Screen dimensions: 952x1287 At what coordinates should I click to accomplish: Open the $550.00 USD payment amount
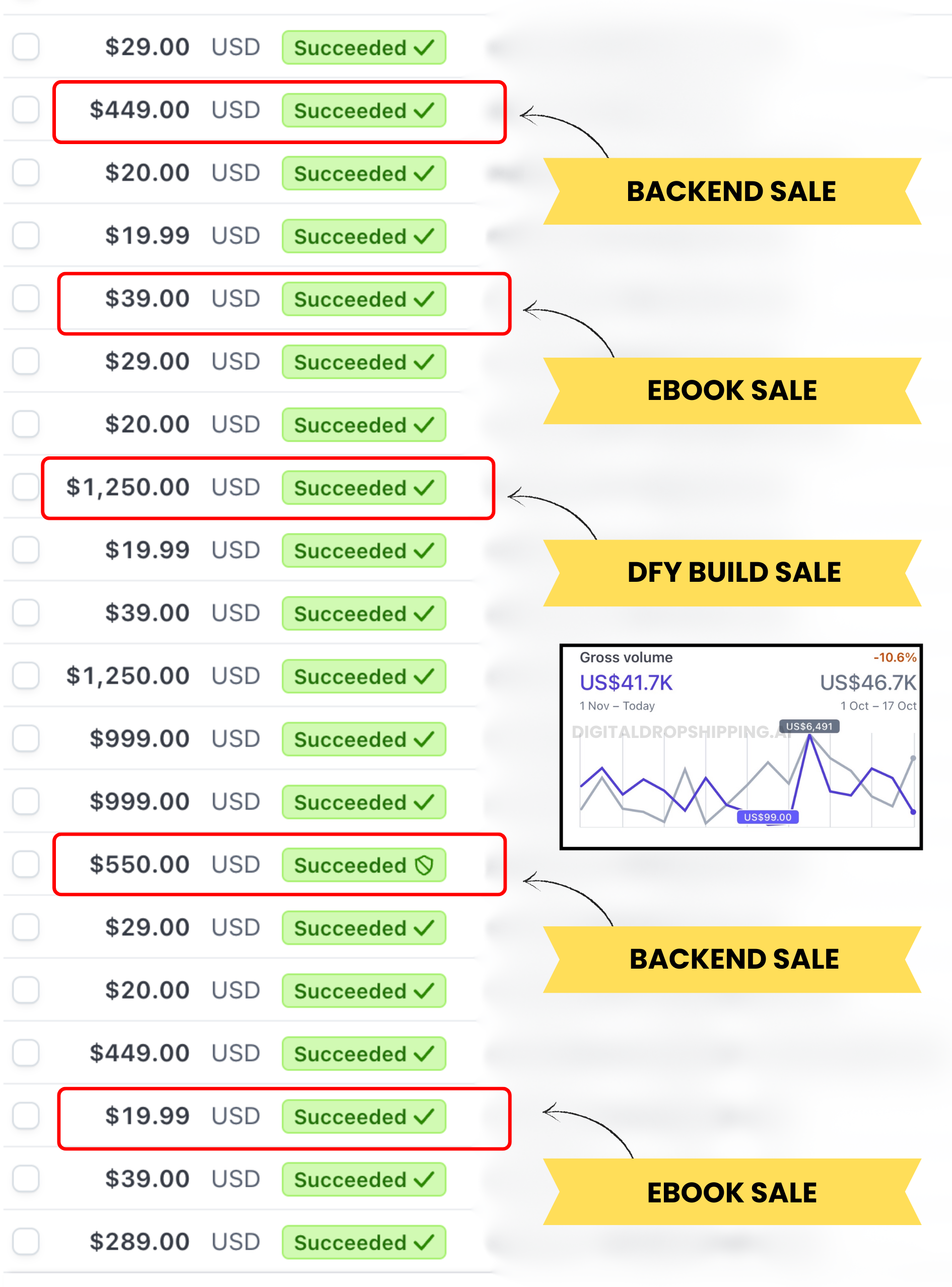click(139, 864)
